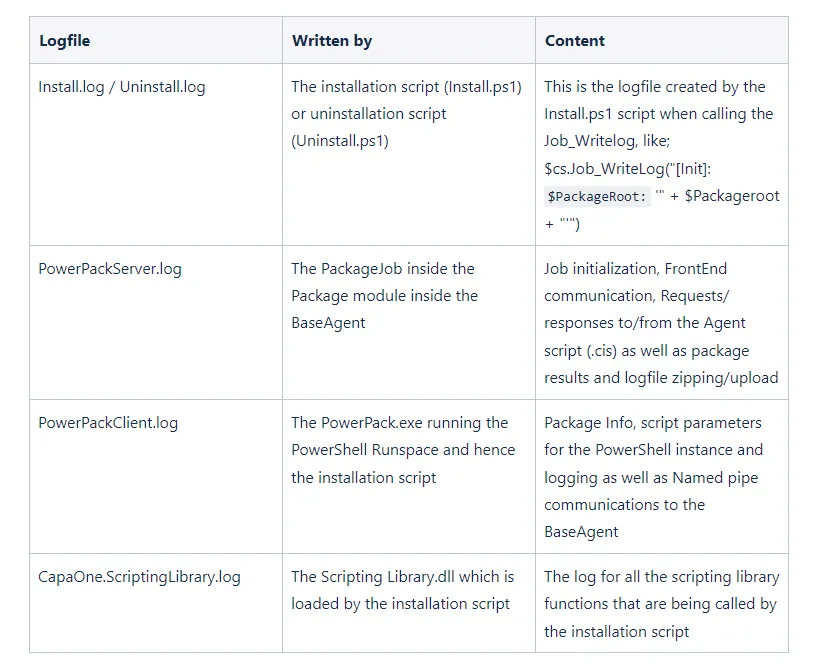Click the $PackageRoot: inline code snippet
Viewport: 820px width, 671px height.
597,197
